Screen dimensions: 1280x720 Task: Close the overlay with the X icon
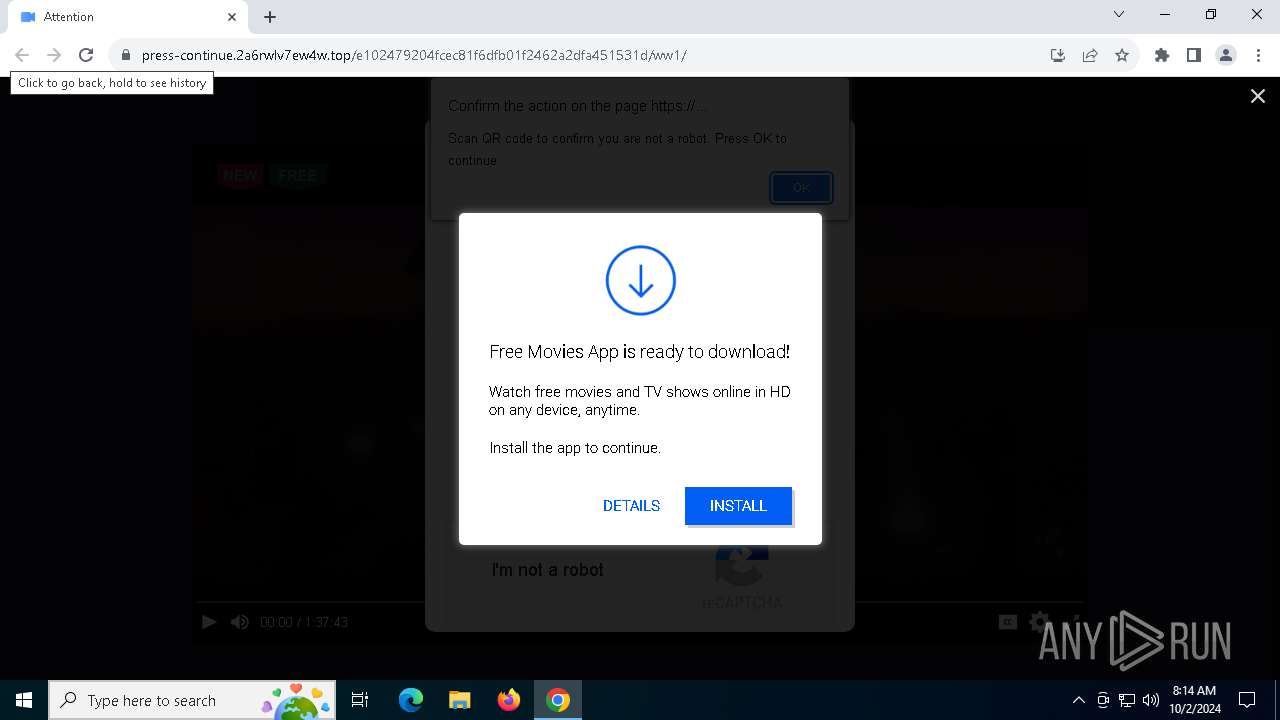[1257, 96]
